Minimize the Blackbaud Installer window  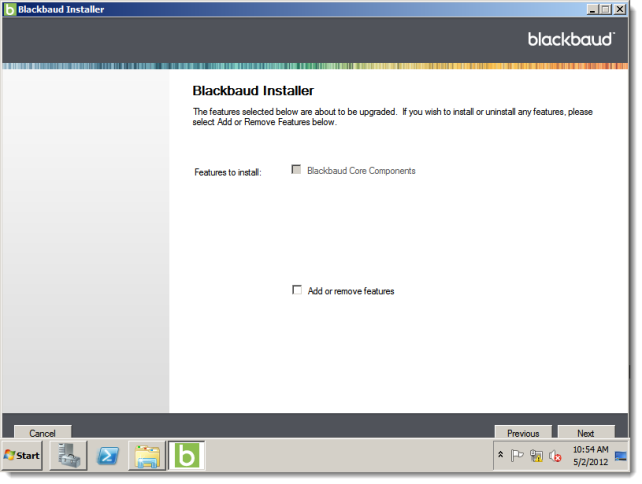(592, 9)
